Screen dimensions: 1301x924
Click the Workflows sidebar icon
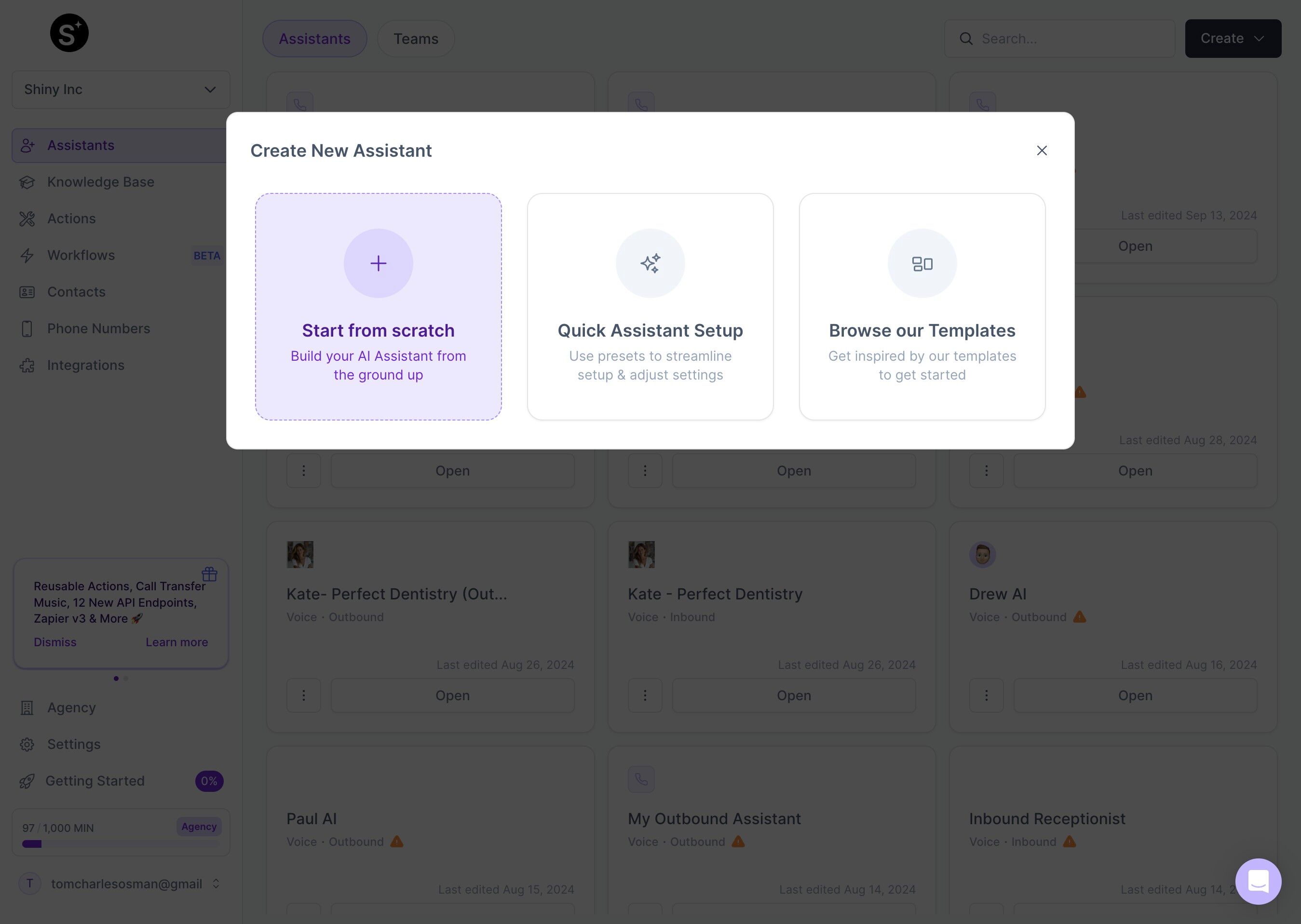point(27,255)
